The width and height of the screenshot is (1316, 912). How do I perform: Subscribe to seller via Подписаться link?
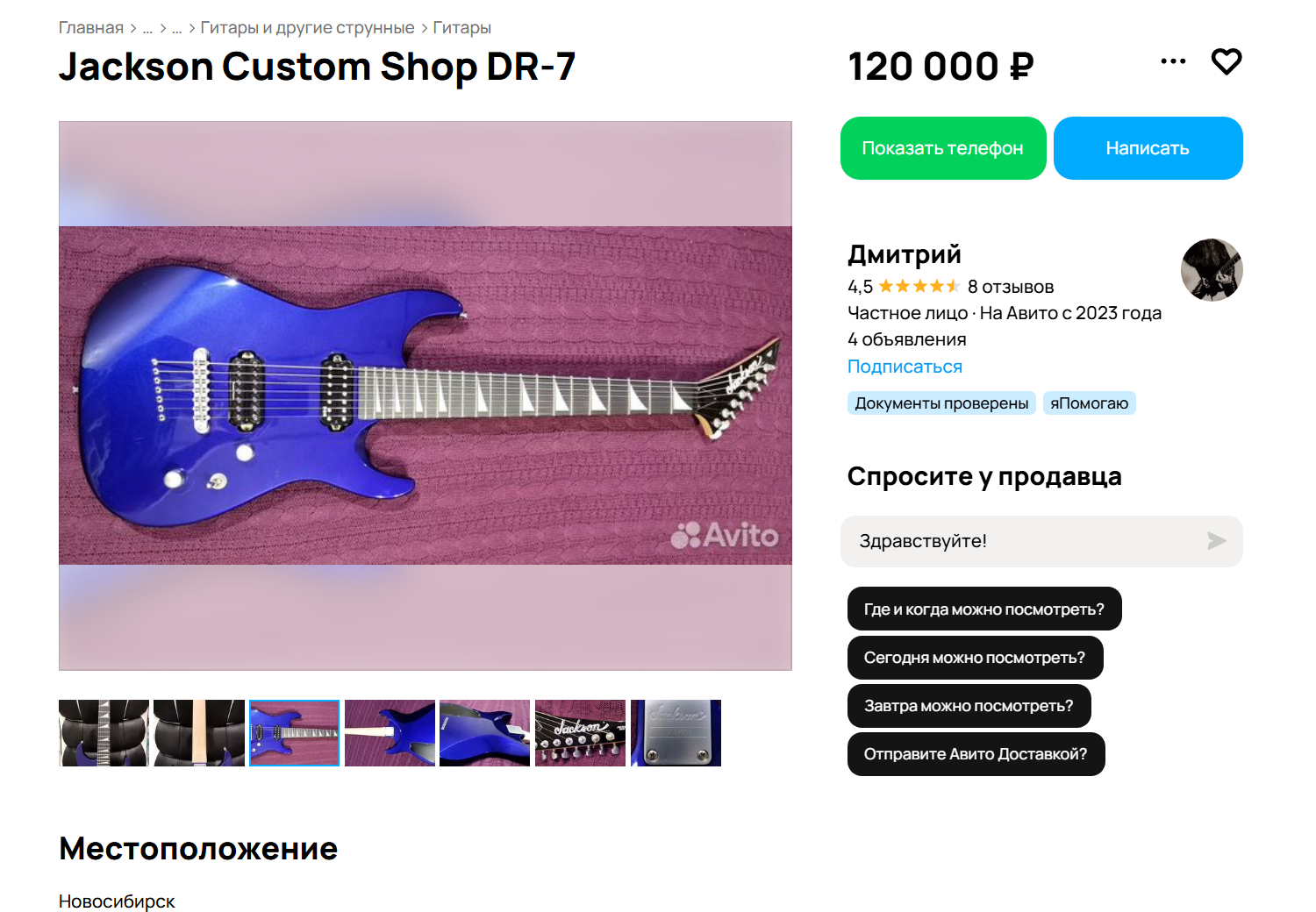905,367
